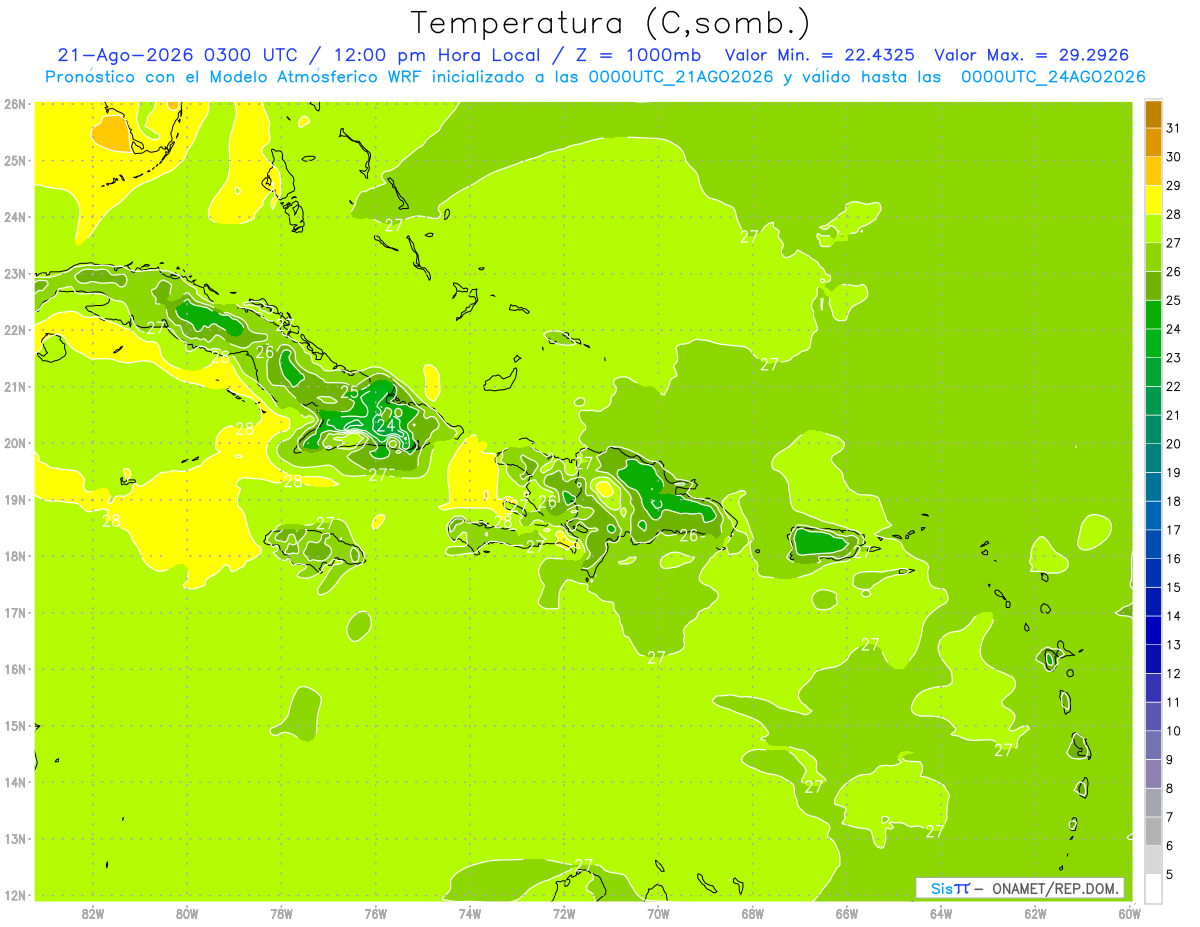Click the "20N" latitude axis label

click(x=14, y=443)
